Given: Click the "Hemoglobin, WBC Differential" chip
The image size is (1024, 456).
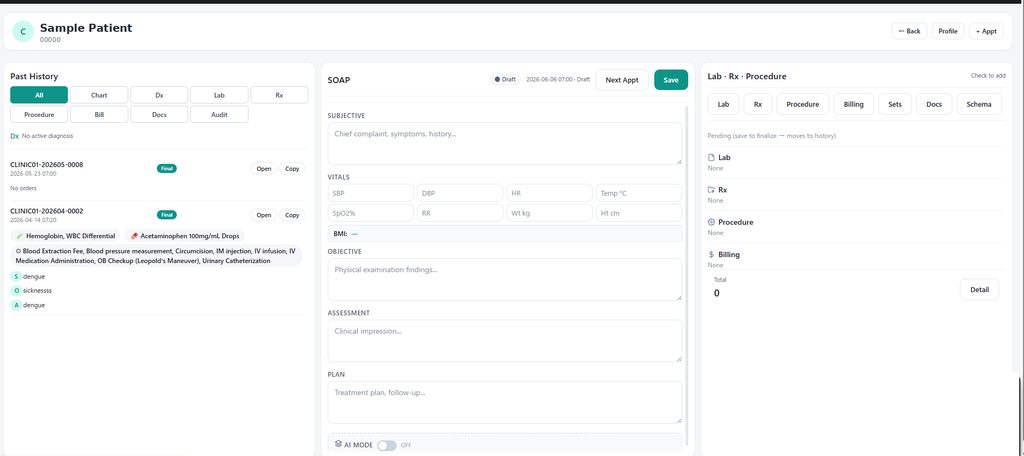Looking at the screenshot, I should (x=65, y=236).
